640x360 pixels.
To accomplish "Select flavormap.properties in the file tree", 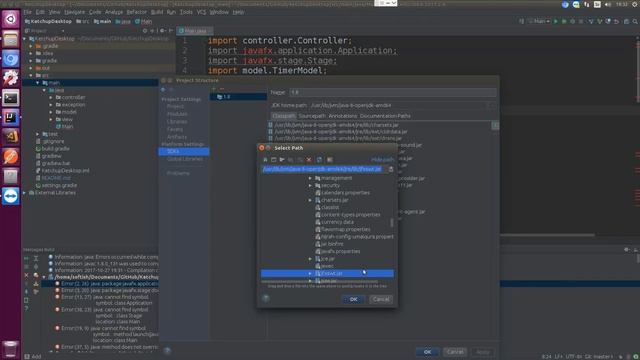I will [x=342, y=229].
